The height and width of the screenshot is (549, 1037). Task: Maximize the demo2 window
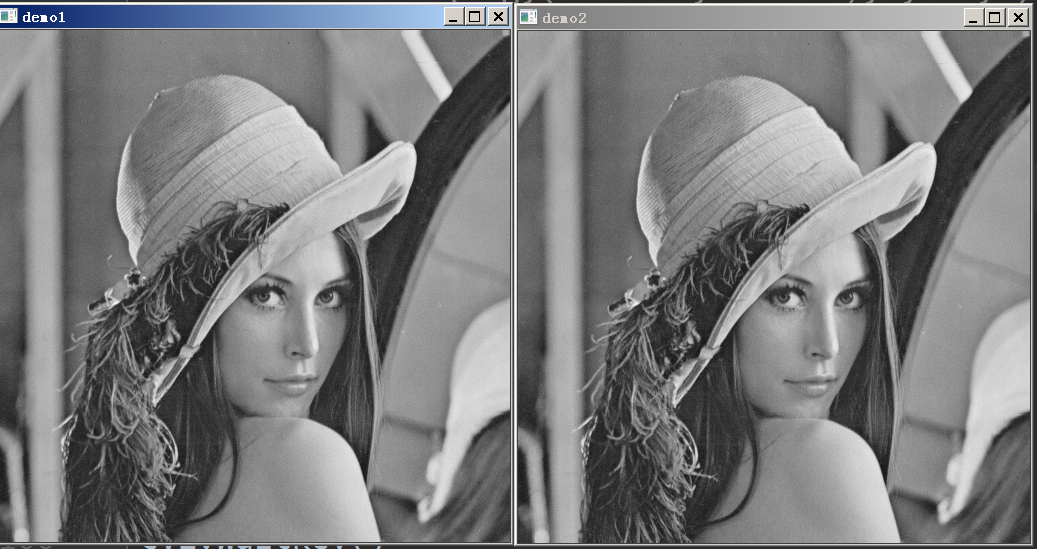point(995,18)
